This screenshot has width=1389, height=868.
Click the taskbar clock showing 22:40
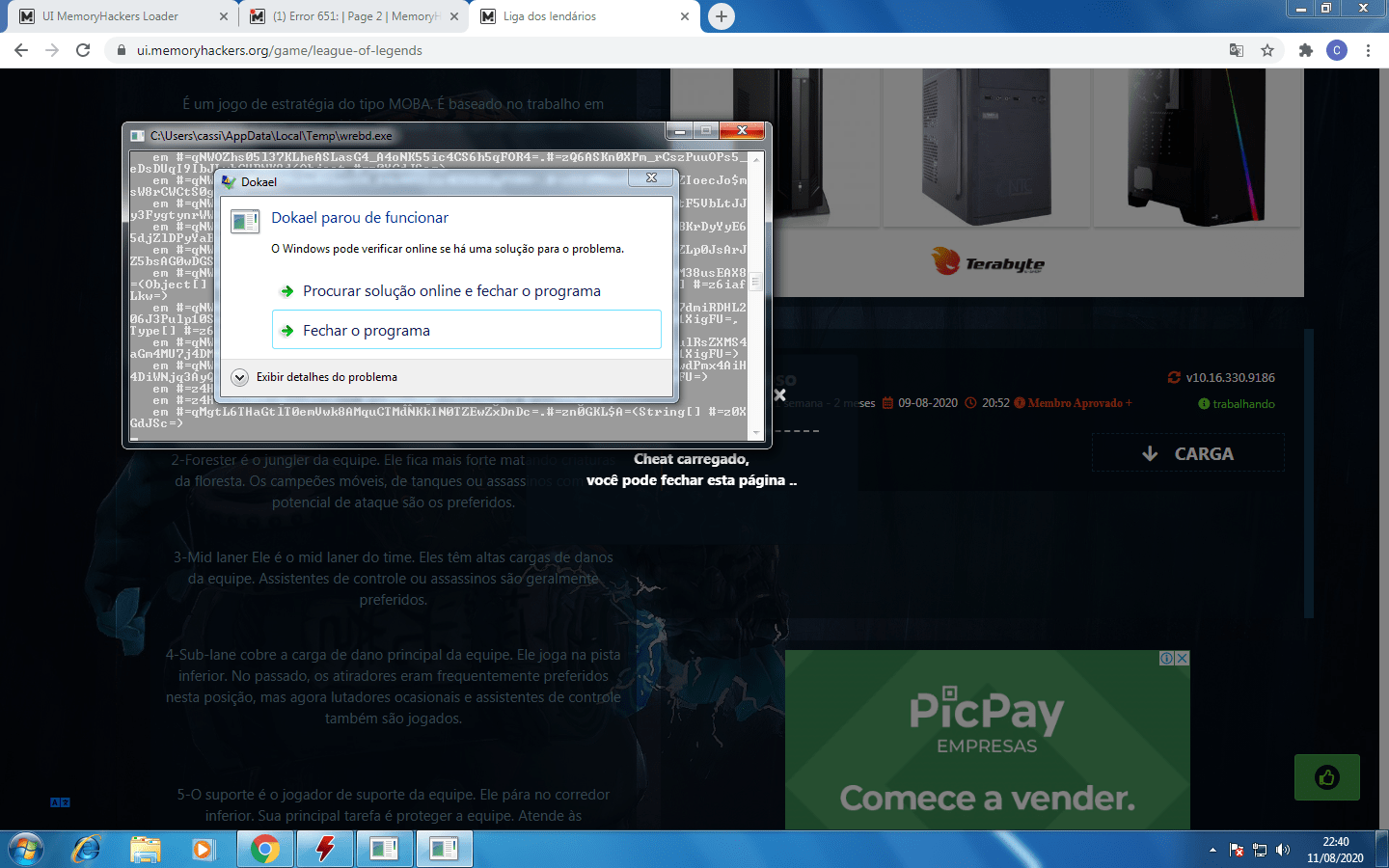click(1335, 850)
